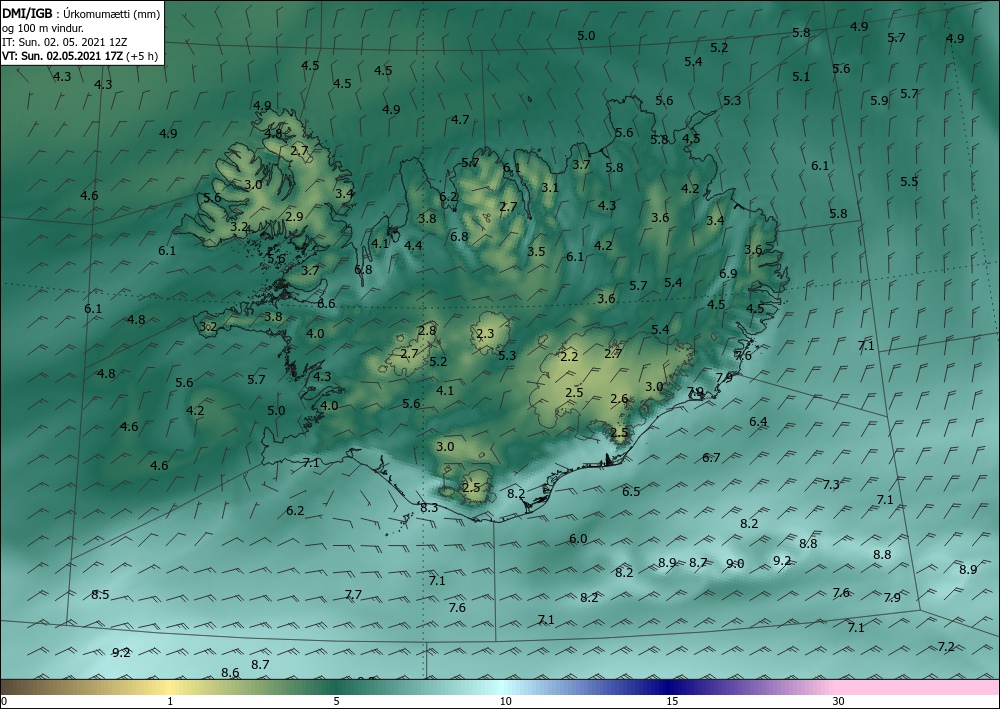Click the map value '6.9'

(x=728, y=274)
